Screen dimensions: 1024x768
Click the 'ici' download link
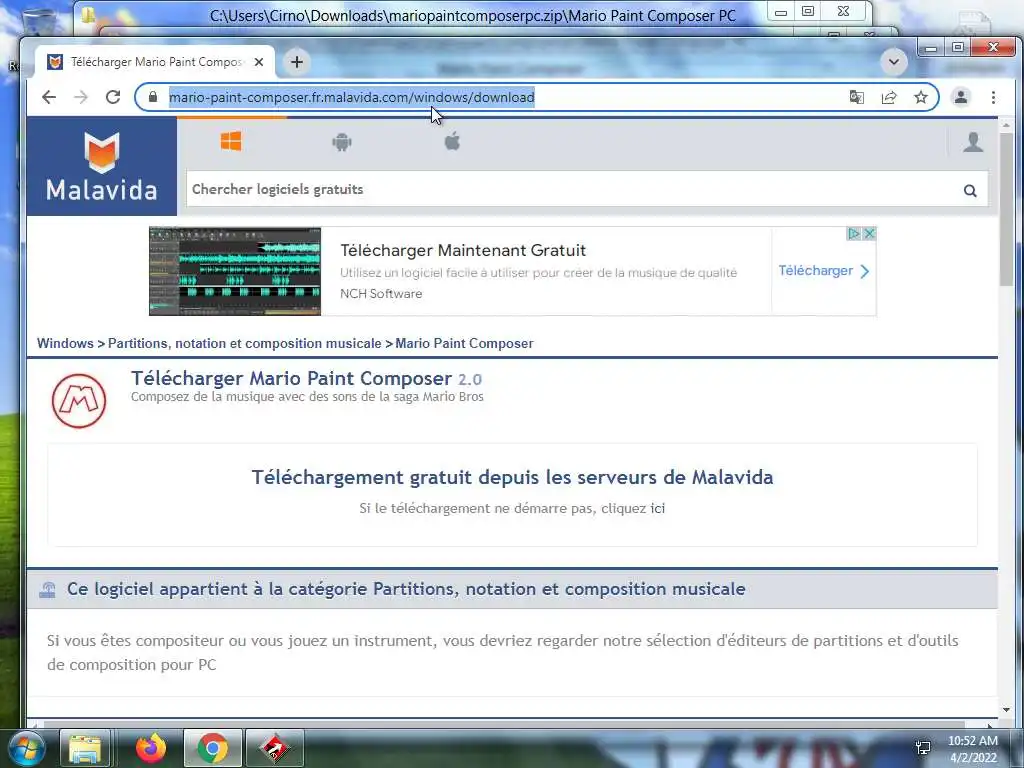click(x=658, y=508)
